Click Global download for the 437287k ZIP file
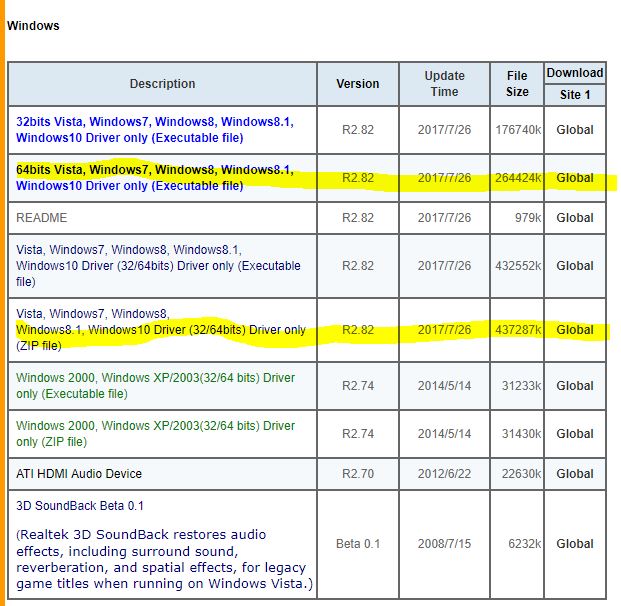This screenshot has width=621, height=606. pyautogui.click(x=575, y=330)
